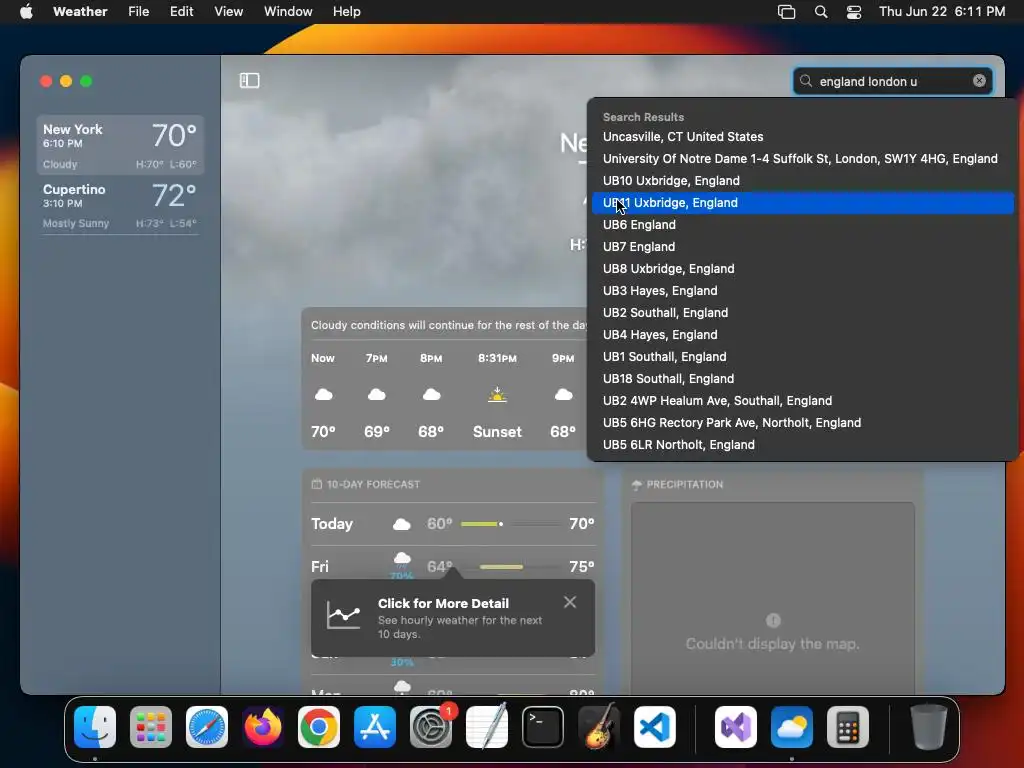Click the Now hourly cloud icon
Viewport: 1024px width, 768px height.
323,394
